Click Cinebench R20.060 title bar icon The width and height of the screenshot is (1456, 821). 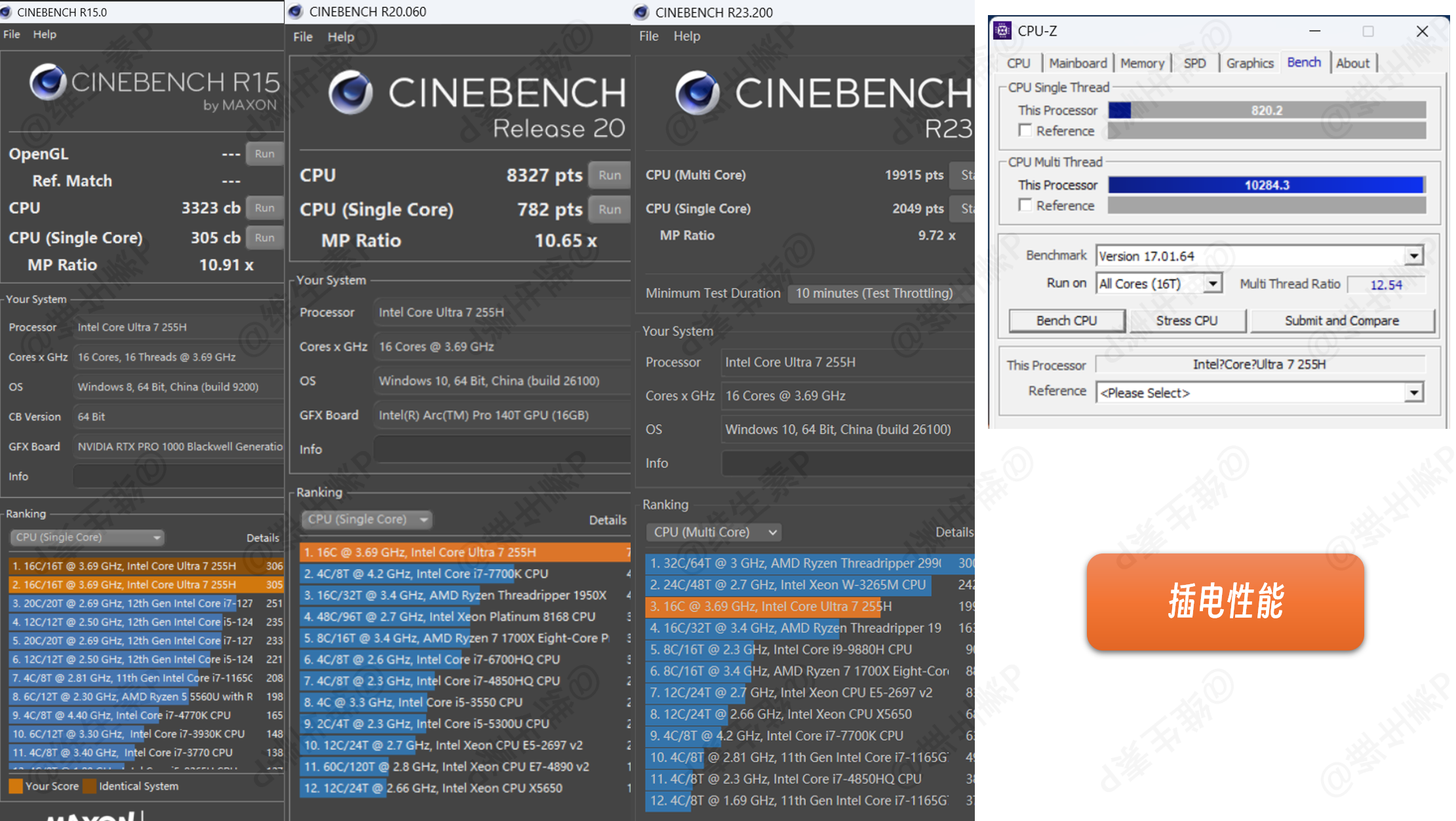click(x=296, y=12)
